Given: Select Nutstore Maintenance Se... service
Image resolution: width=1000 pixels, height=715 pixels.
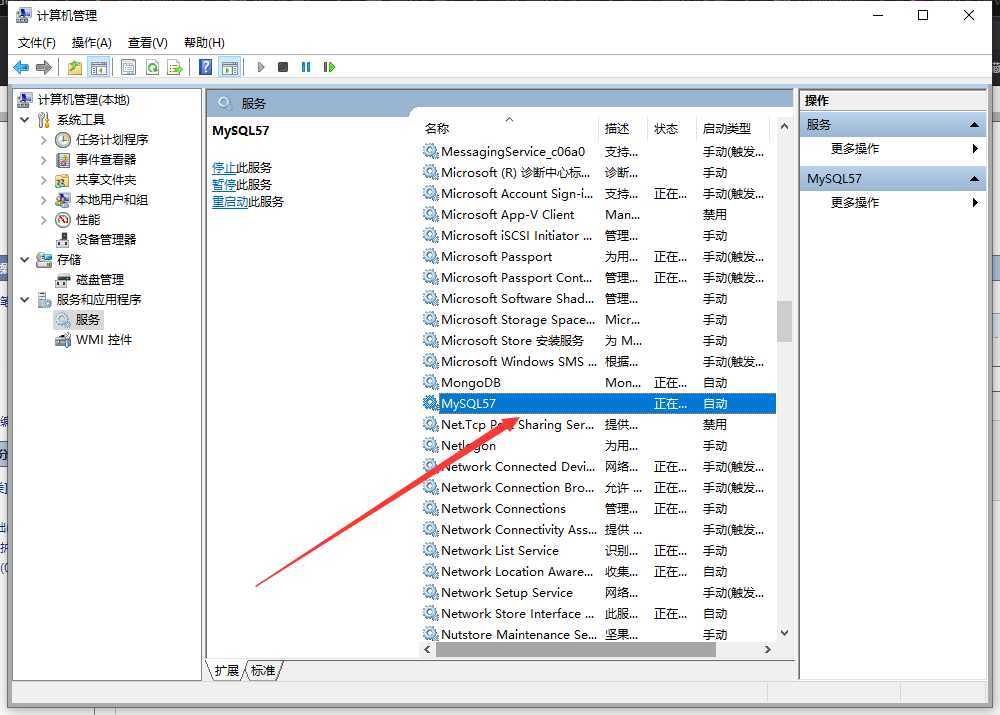Looking at the screenshot, I should click(598, 634).
